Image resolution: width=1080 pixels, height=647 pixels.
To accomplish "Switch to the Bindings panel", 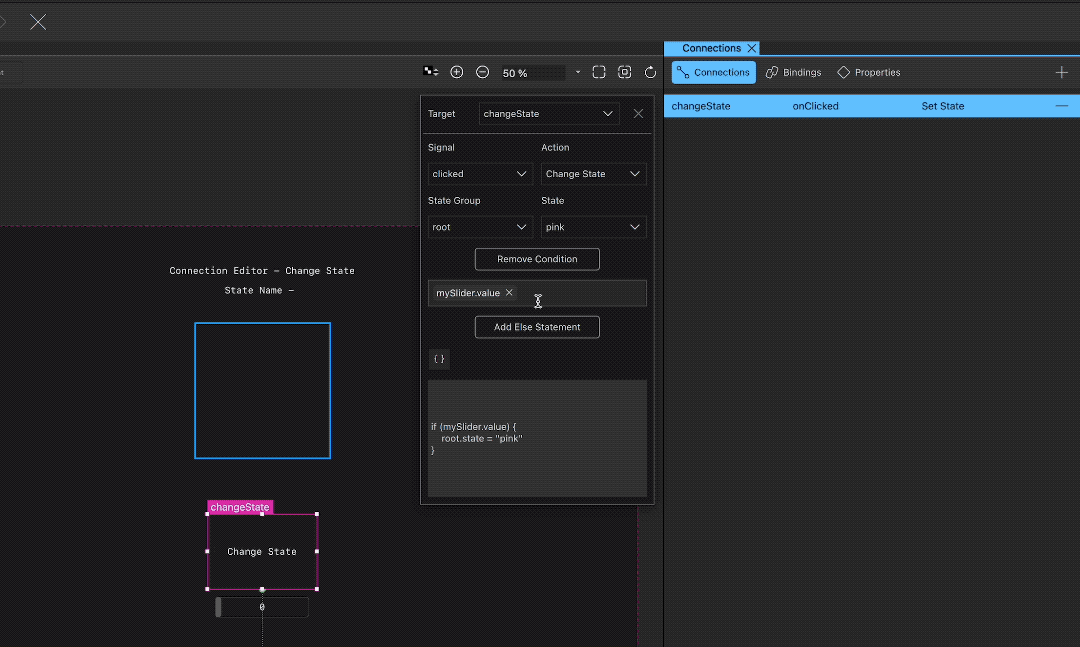I will point(794,72).
